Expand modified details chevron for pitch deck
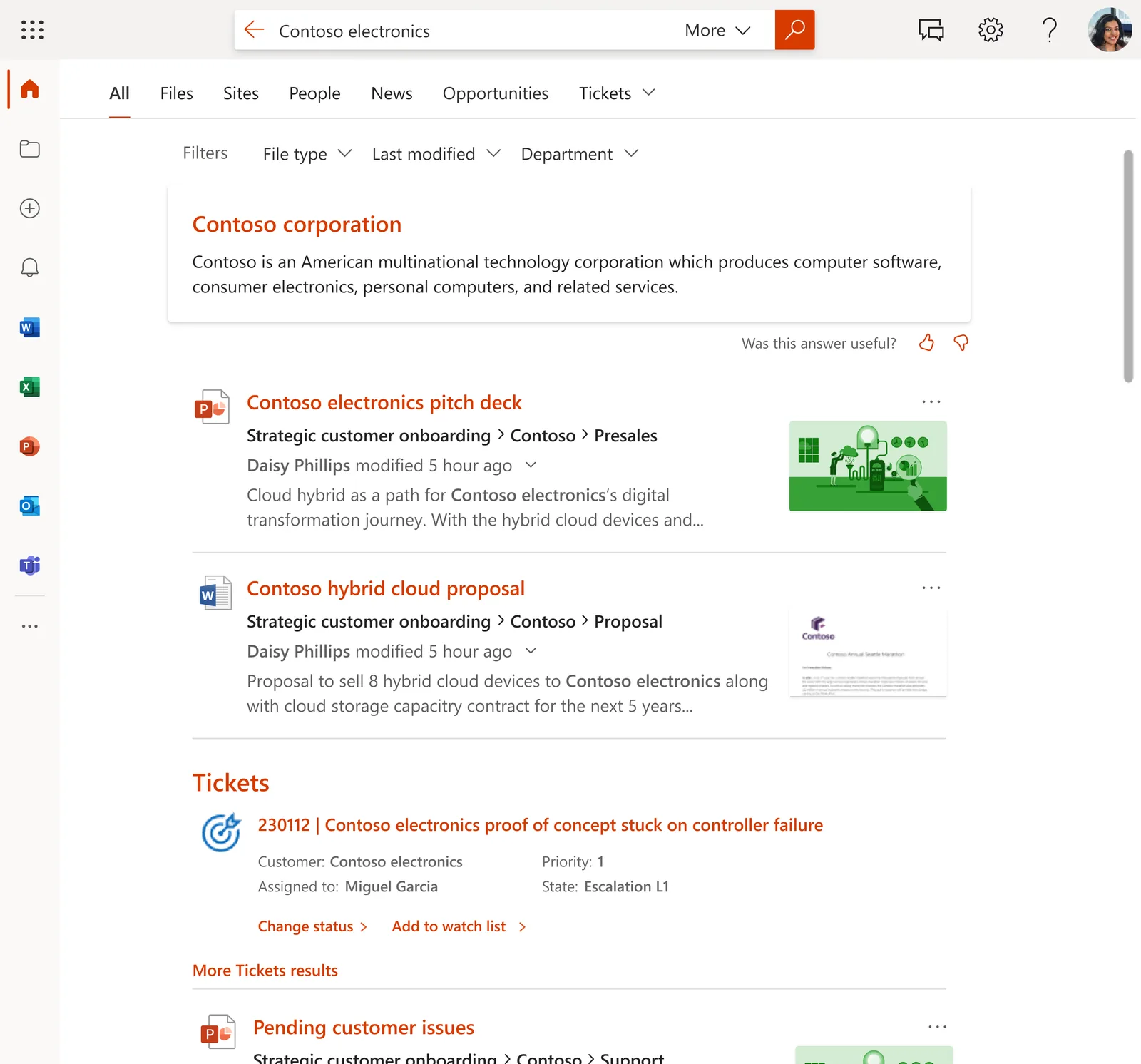 pyautogui.click(x=531, y=465)
